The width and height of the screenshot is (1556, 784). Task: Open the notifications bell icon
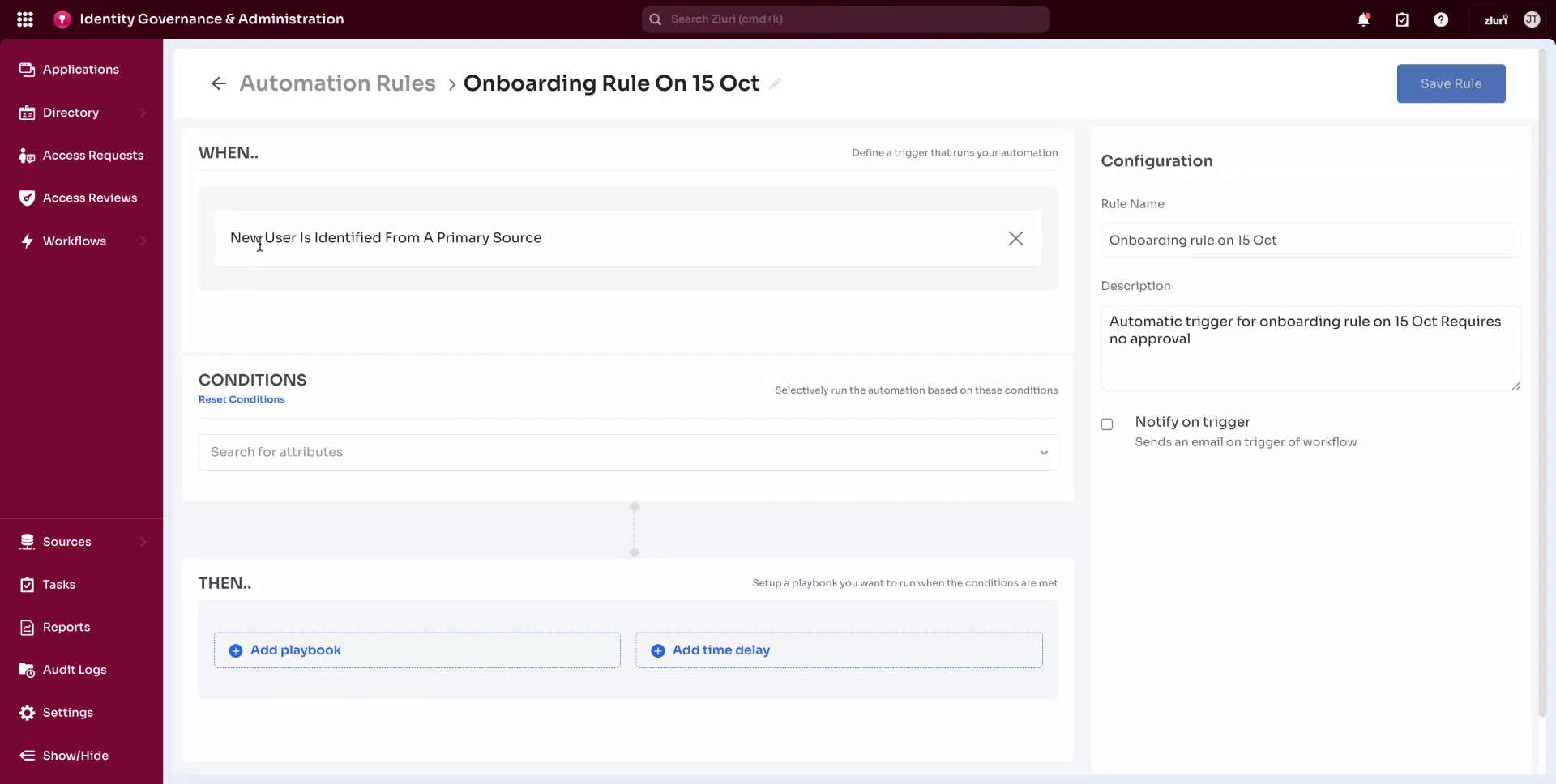click(1363, 19)
